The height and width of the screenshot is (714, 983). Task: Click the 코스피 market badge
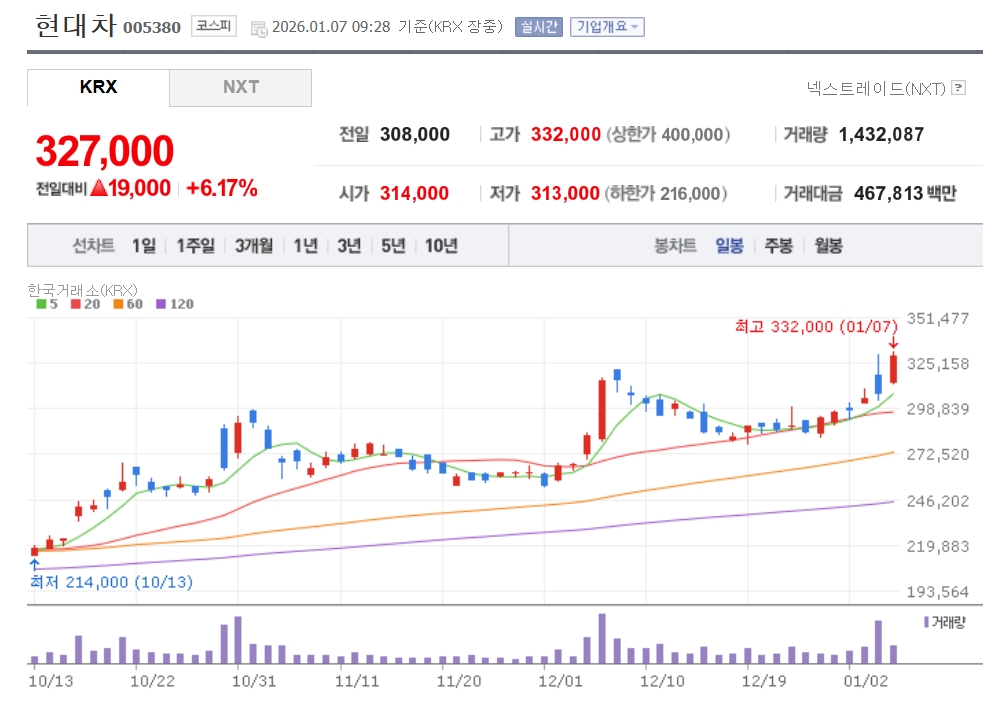[x=214, y=26]
